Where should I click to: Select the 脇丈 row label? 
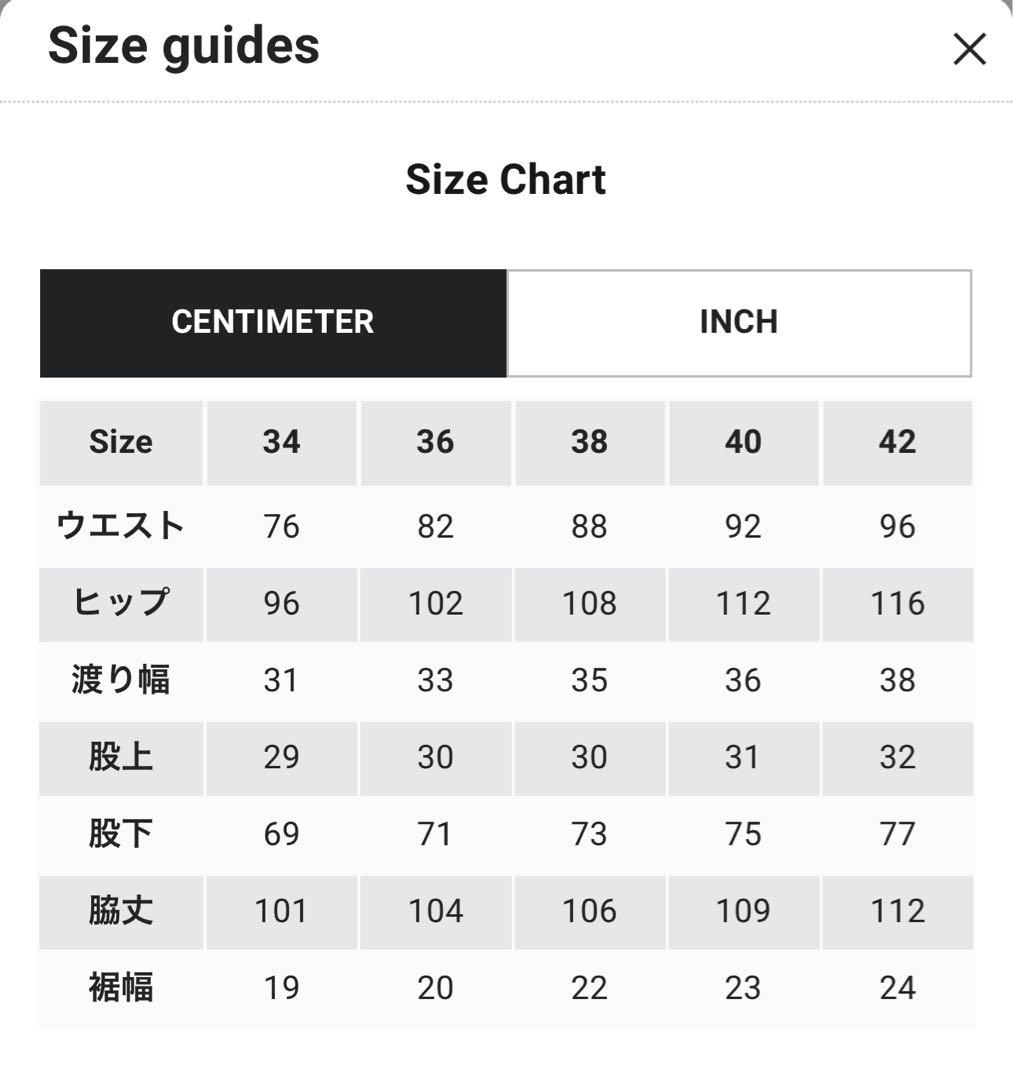pos(121,911)
